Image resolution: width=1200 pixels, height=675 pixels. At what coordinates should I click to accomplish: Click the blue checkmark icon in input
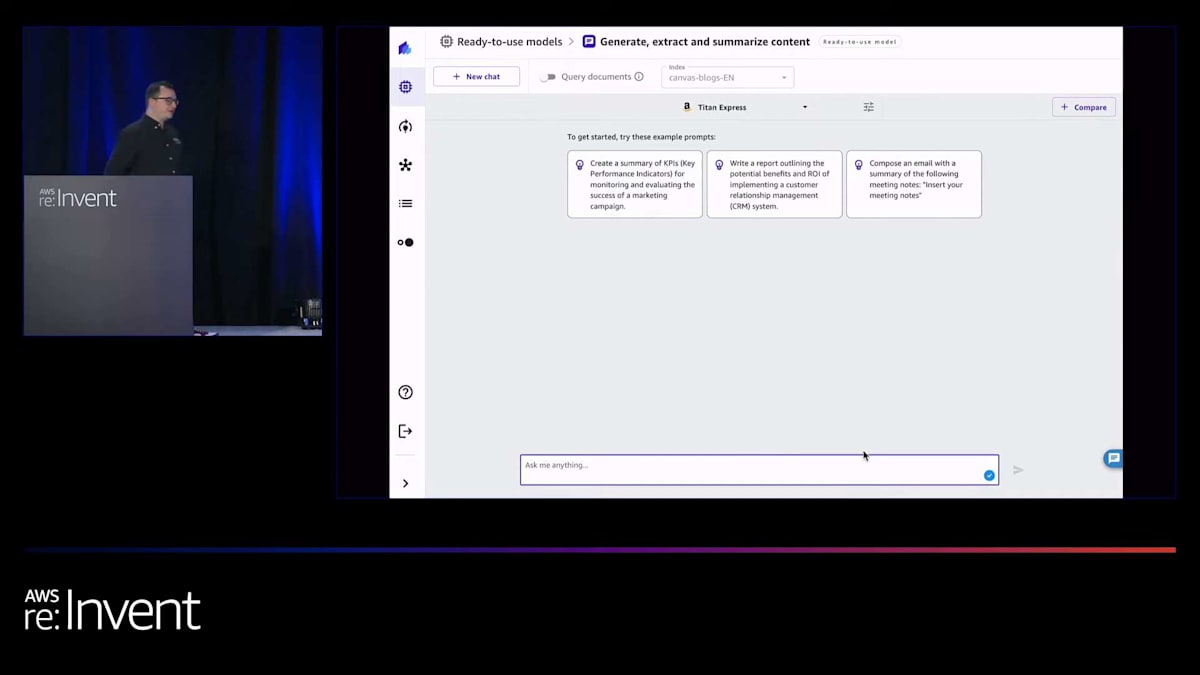point(989,476)
